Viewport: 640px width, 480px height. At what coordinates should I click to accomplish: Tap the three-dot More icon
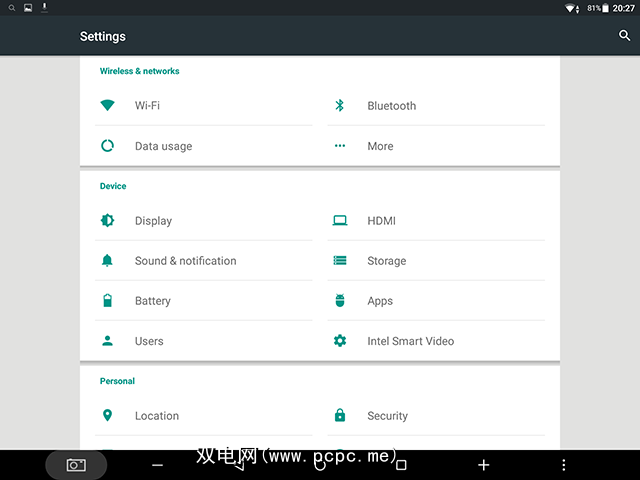tap(340, 146)
